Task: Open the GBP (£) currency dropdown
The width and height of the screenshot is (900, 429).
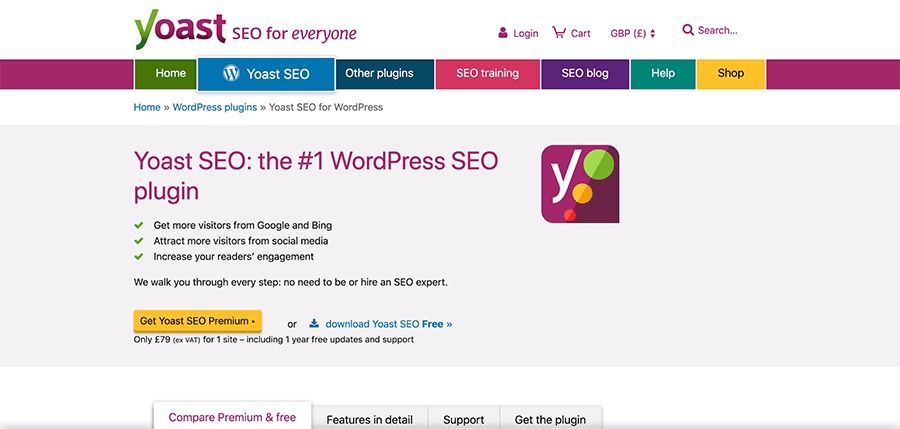Action: click(633, 33)
